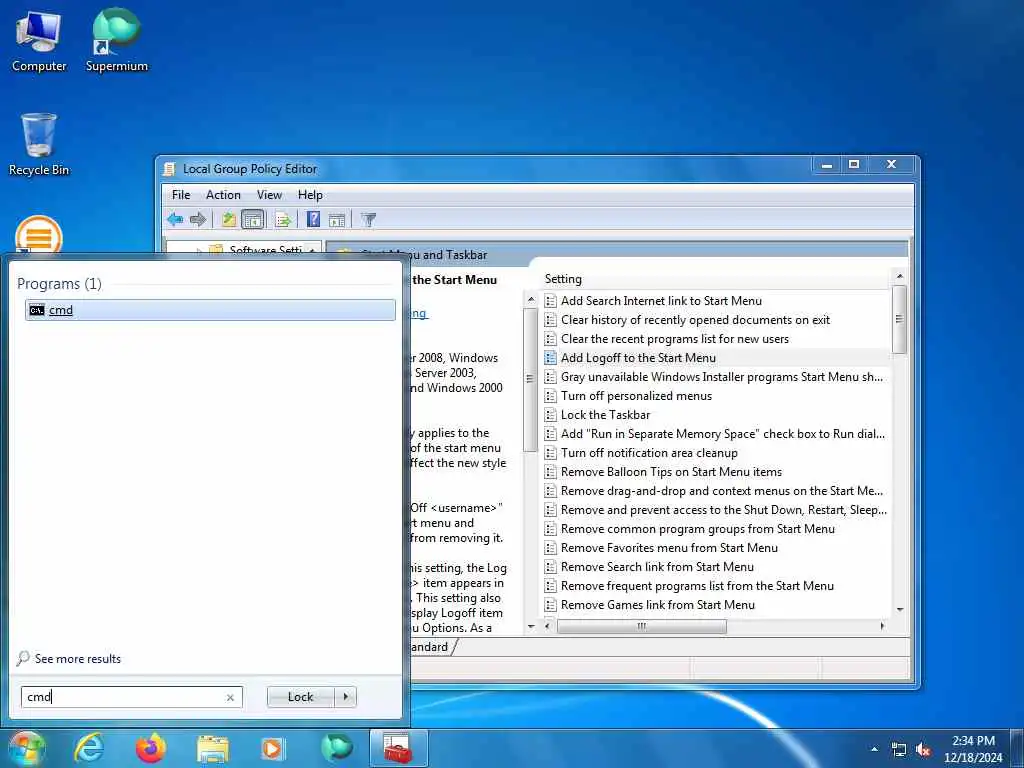Select the Recycle Bin desktop icon
The height and width of the screenshot is (768, 1024).
coord(39,145)
